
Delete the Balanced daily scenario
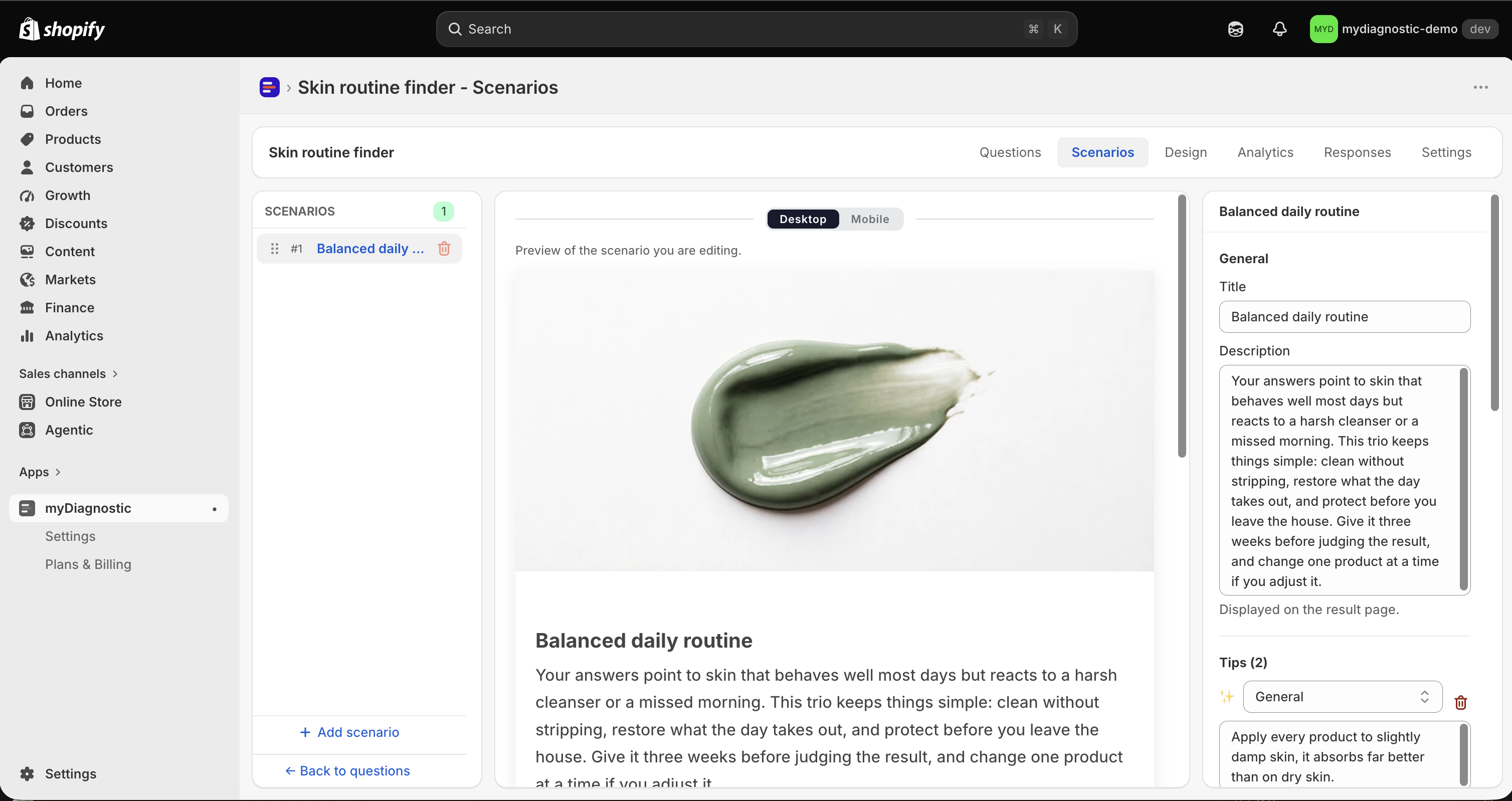(x=444, y=249)
